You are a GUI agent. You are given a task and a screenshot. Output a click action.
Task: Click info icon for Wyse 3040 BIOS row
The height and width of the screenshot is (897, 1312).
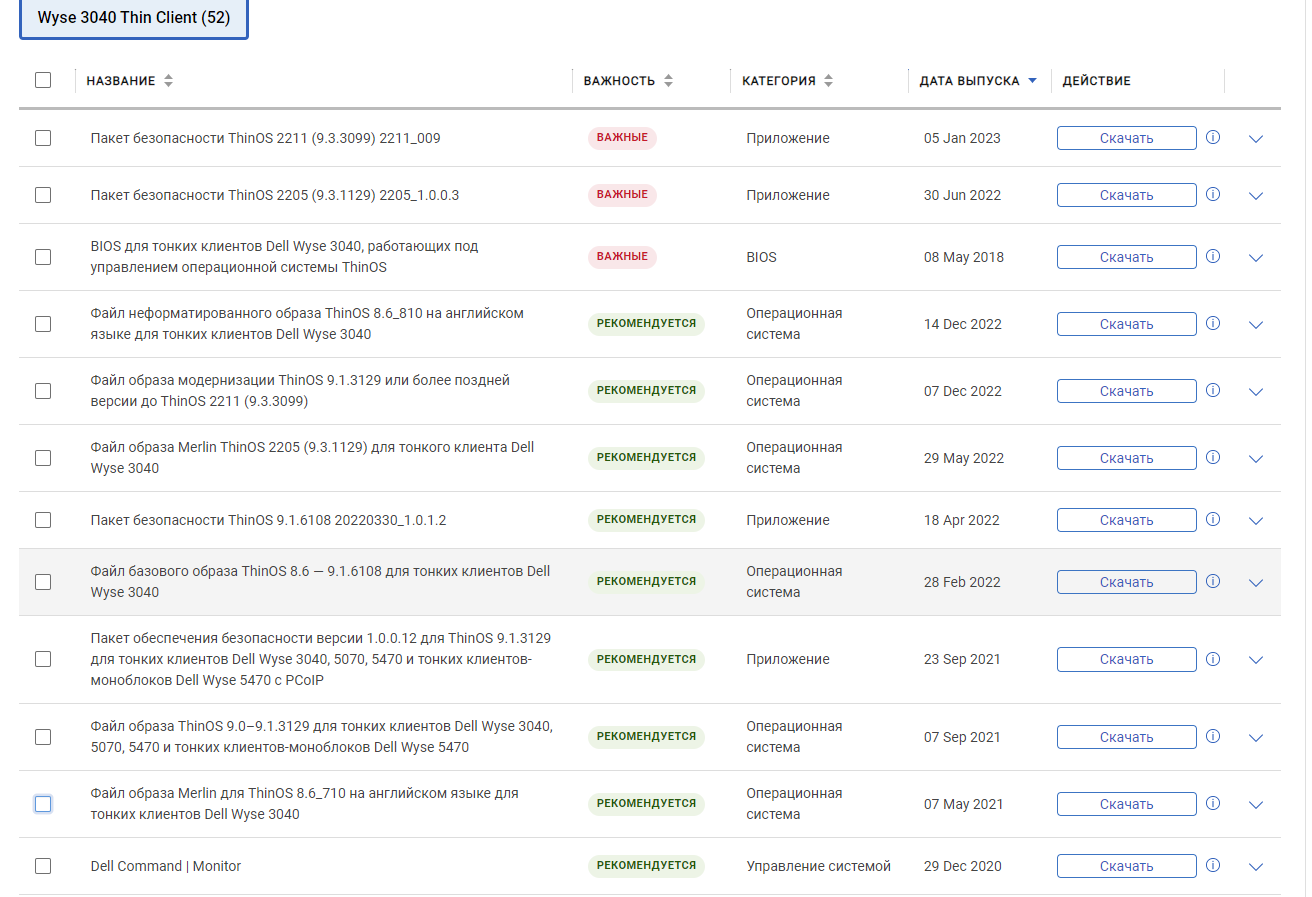coord(1213,257)
